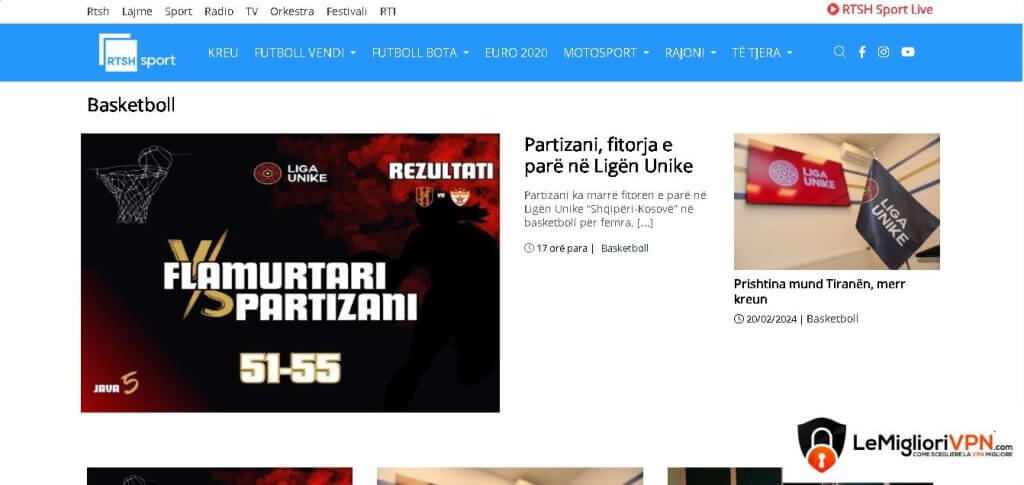The image size is (1024, 485).
Task: Expand the FUTBOLL BOTA dropdown
Action: [x=421, y=53]
